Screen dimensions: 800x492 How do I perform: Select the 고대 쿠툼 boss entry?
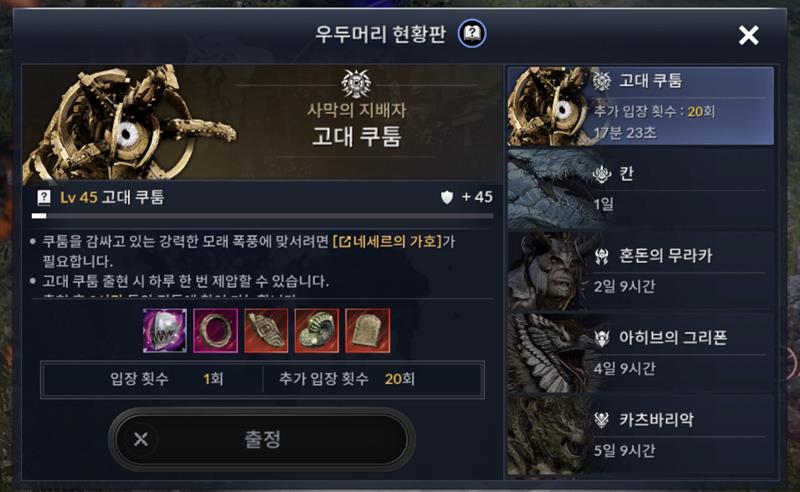[x=641, y=106]
